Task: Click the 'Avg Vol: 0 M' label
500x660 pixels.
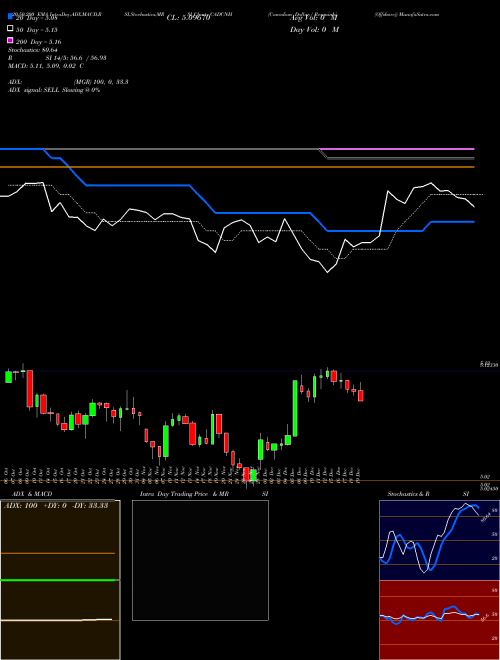Action: point(314,18)
